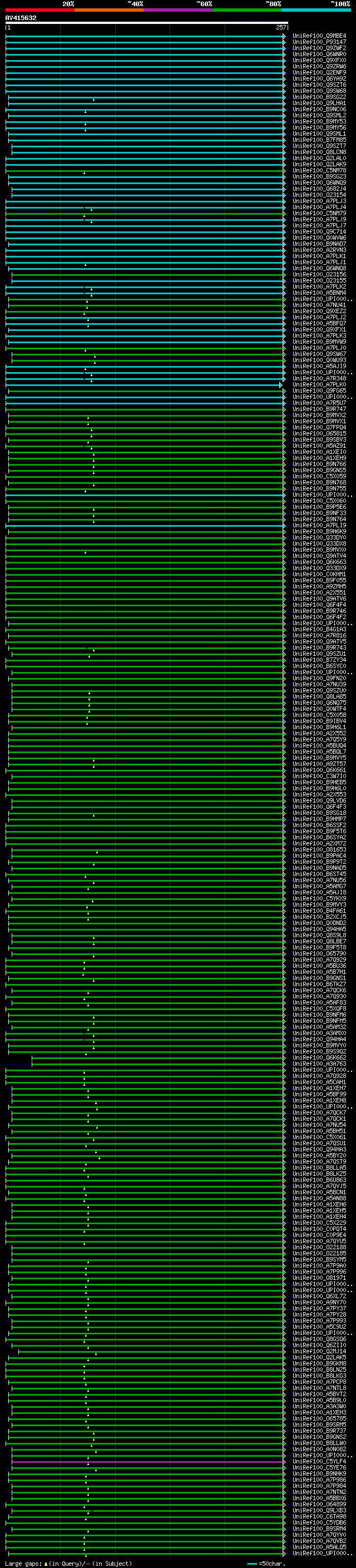356x1568 pixels.
Task: Select label UniRef100_A7P986
Action: [319, 1480]
